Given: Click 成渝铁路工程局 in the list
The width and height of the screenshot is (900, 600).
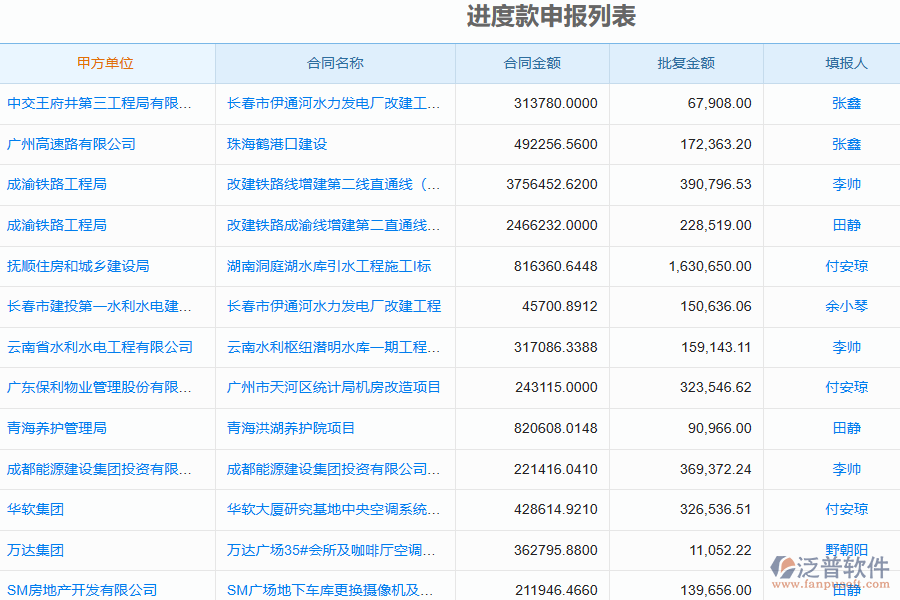Looking at the screenshot, I should 63,184.
